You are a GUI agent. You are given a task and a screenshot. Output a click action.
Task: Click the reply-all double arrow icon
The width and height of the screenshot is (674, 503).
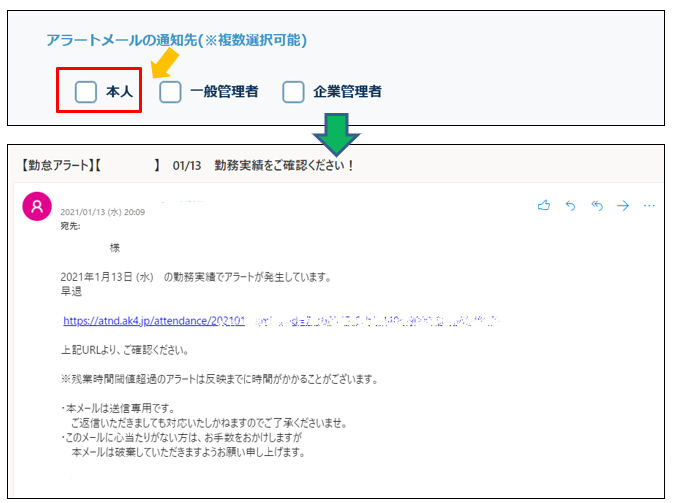[x=597, y=206]
